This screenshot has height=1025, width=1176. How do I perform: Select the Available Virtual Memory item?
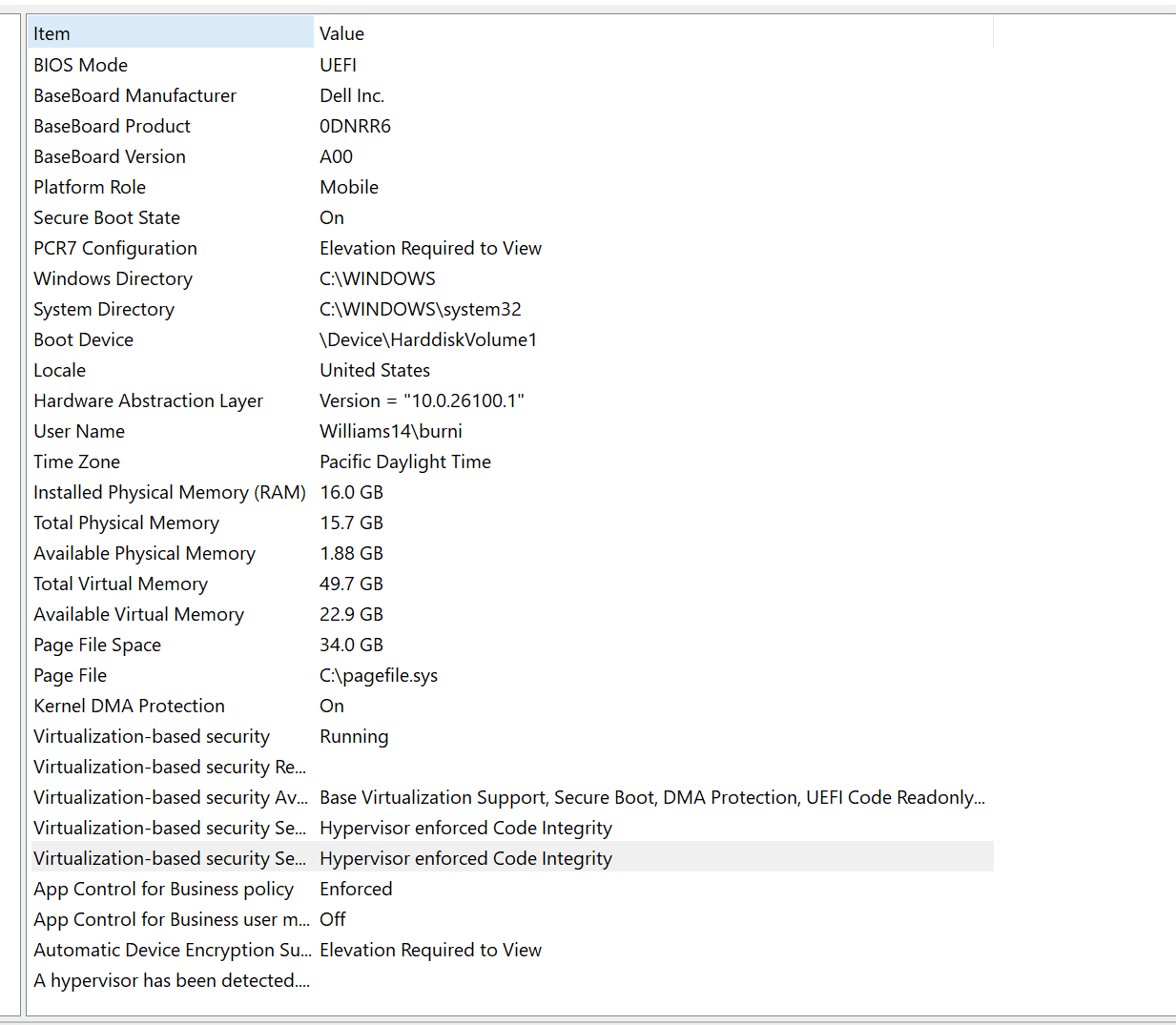(x=138, y=614)
